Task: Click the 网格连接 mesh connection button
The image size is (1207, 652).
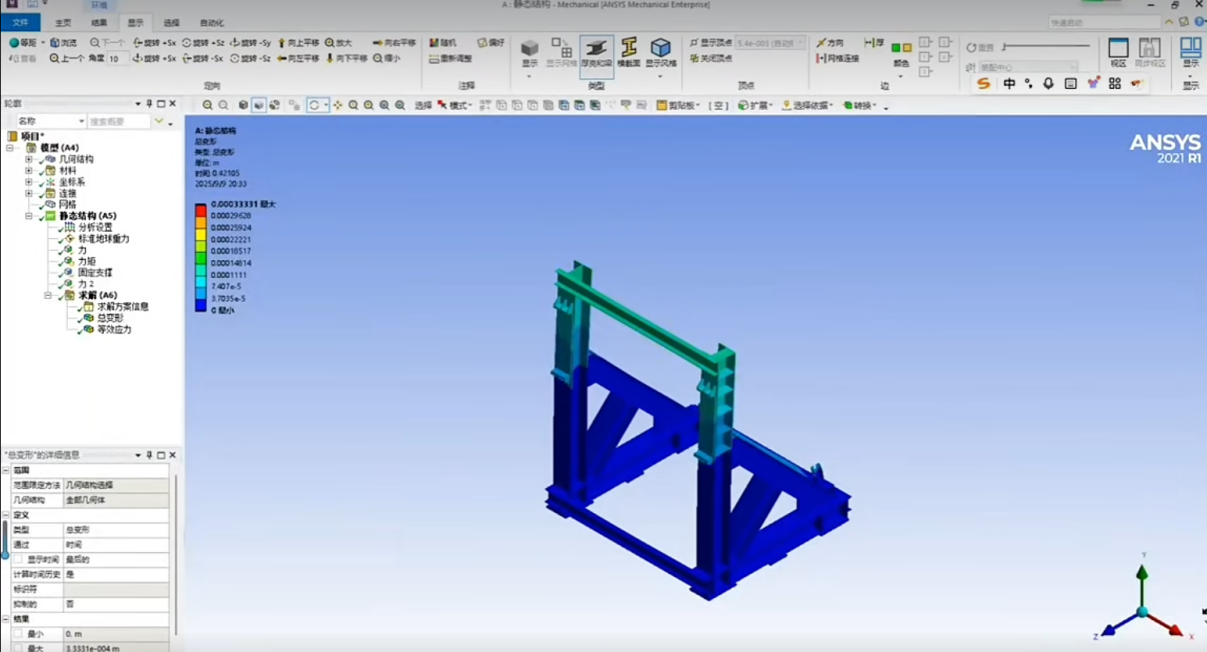Action: coord(837,59)
